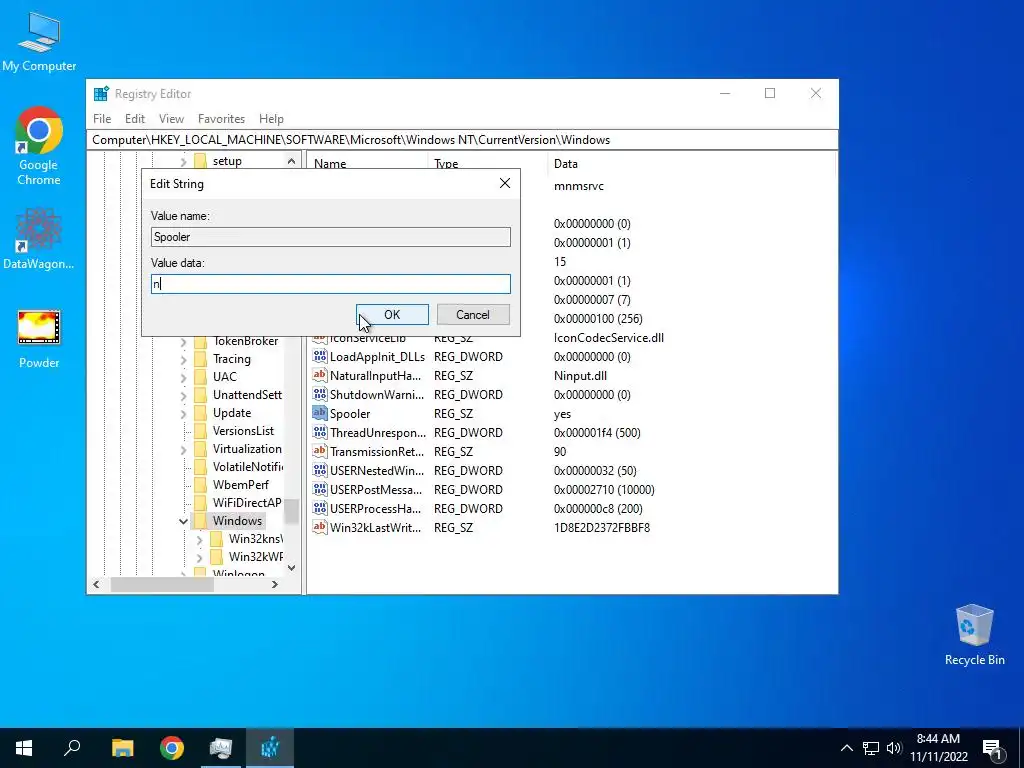Open the Favorites menu
Screen dimensions: 1024x768
coord(221,119)
